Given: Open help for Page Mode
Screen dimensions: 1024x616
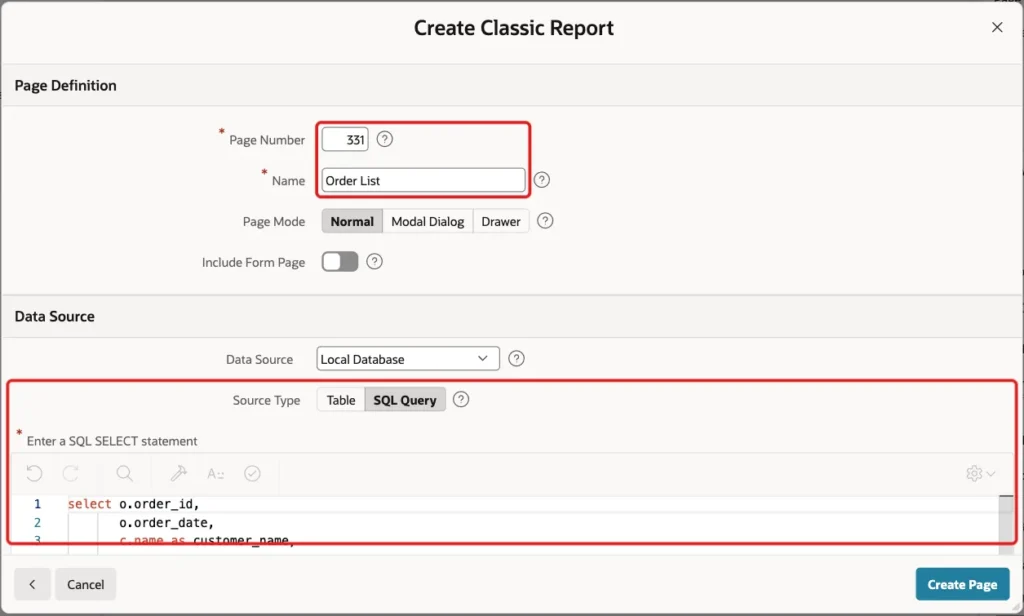Looking at the screenshot, I should pos(545,221).
